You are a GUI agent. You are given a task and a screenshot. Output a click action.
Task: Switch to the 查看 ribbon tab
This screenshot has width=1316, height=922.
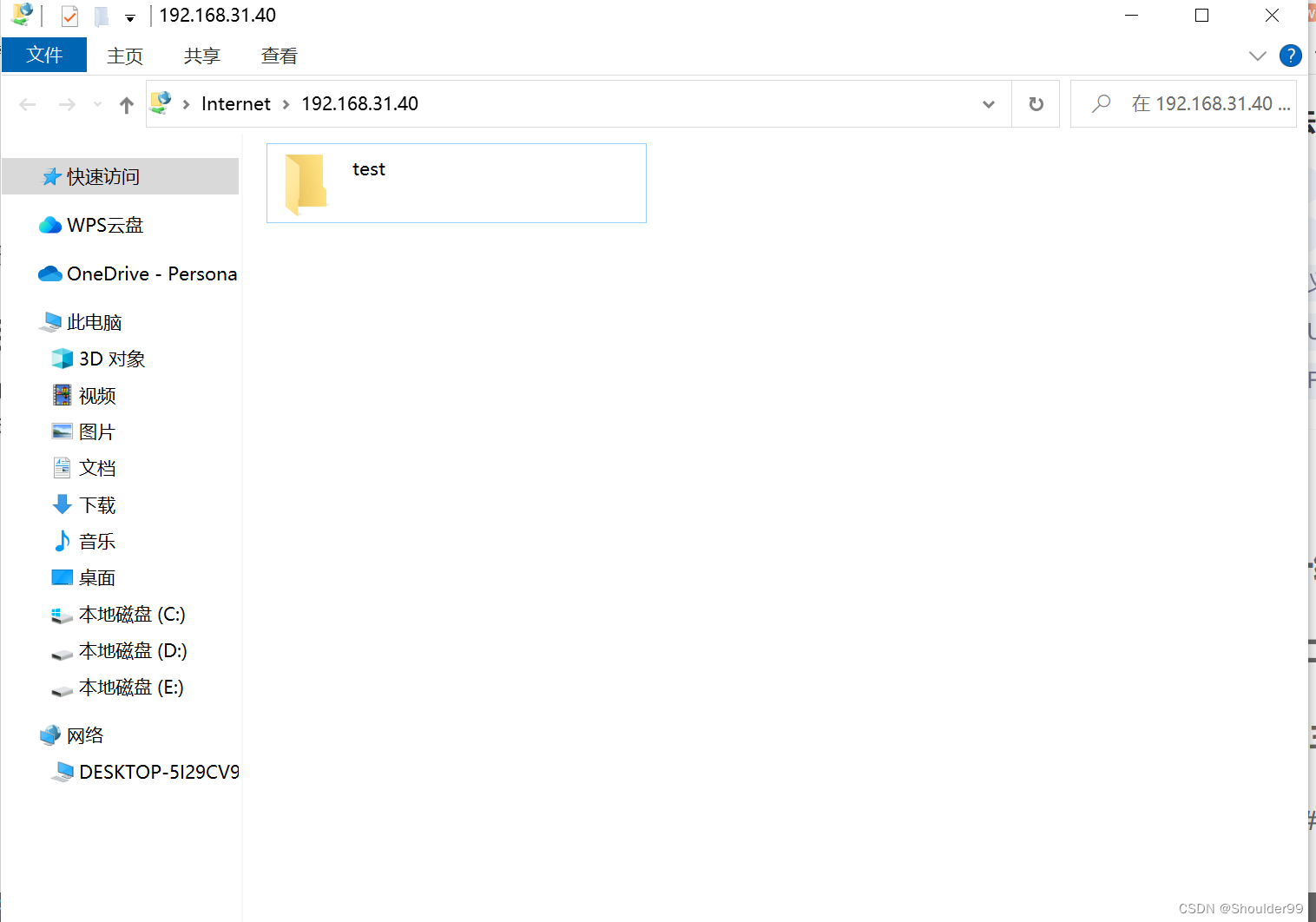pos(279,55)
